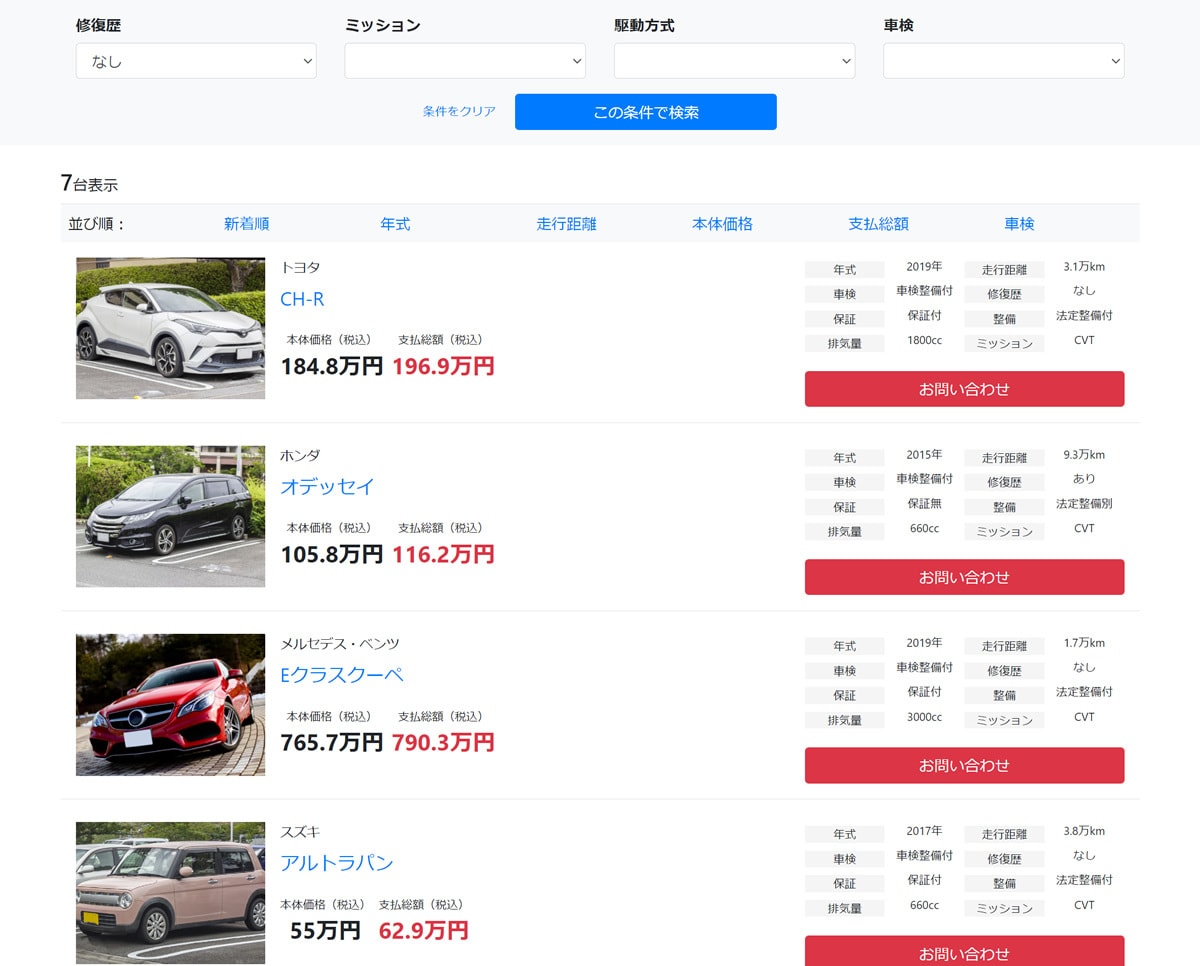The width and height of the screenshot is (1200, 966).
Task: Click the 保証無 value on オデッセイ
Action: click(x=924, y=504)
